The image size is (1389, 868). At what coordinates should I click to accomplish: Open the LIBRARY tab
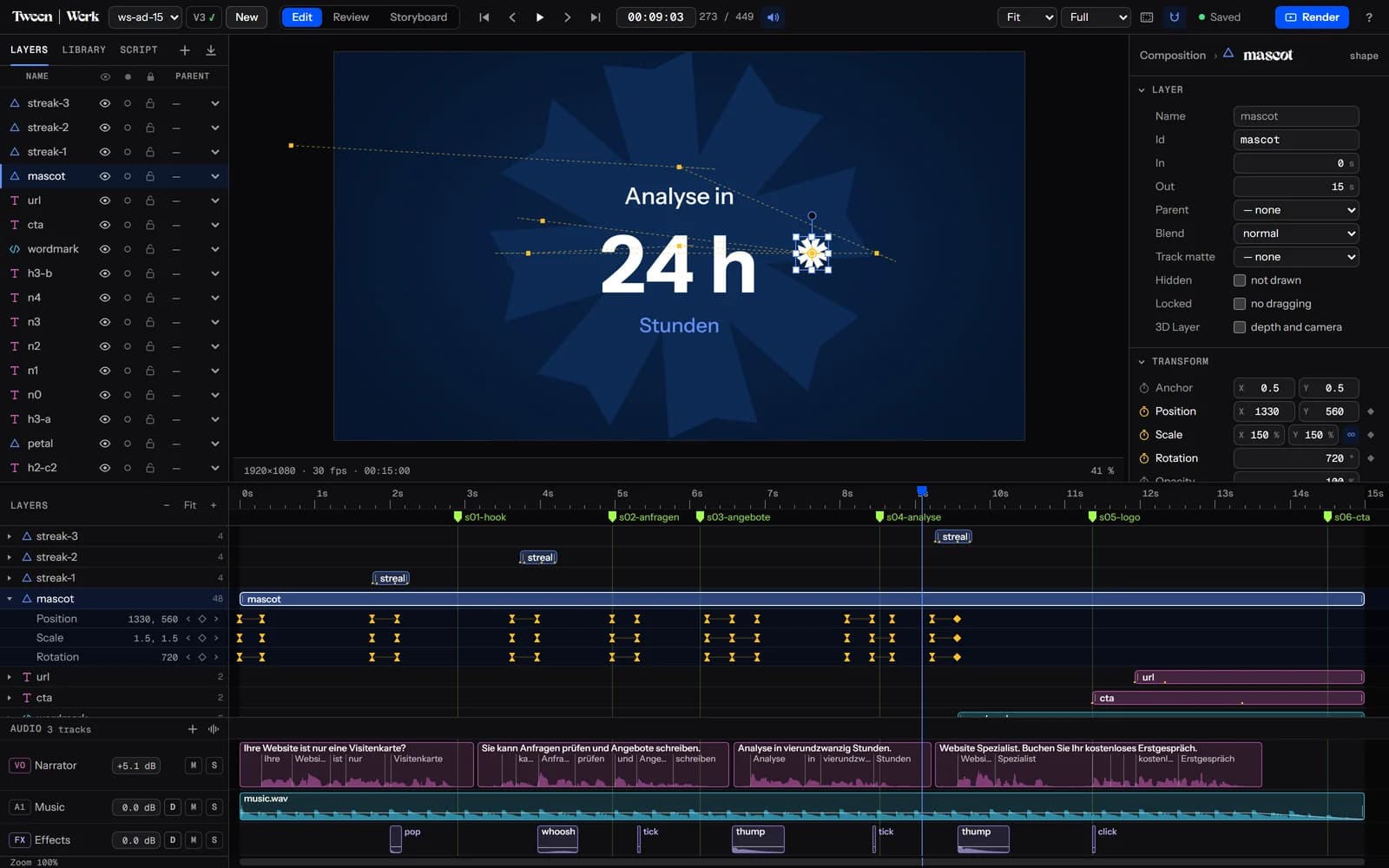[x=84, y=50]
